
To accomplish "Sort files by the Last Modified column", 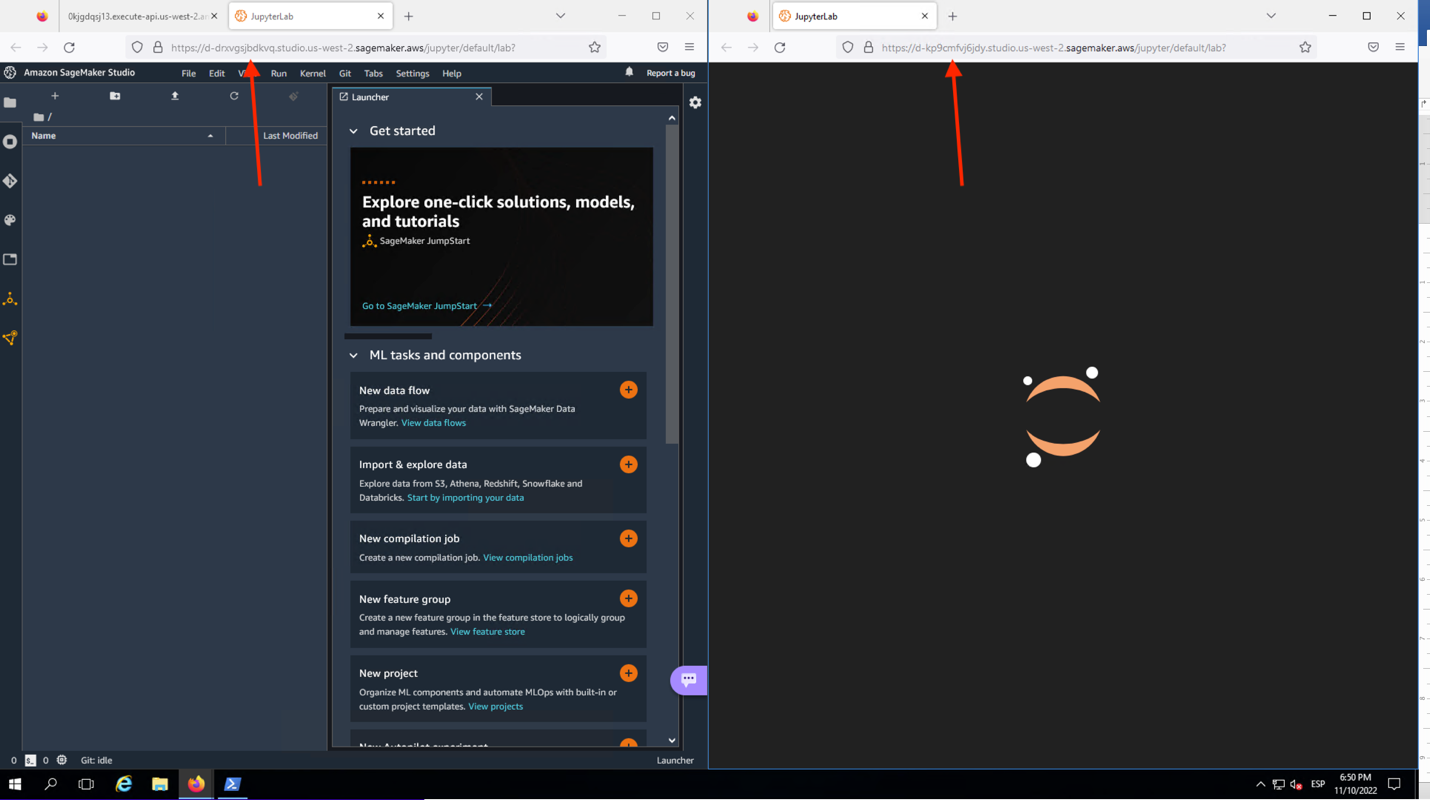I will coord(277,136).
